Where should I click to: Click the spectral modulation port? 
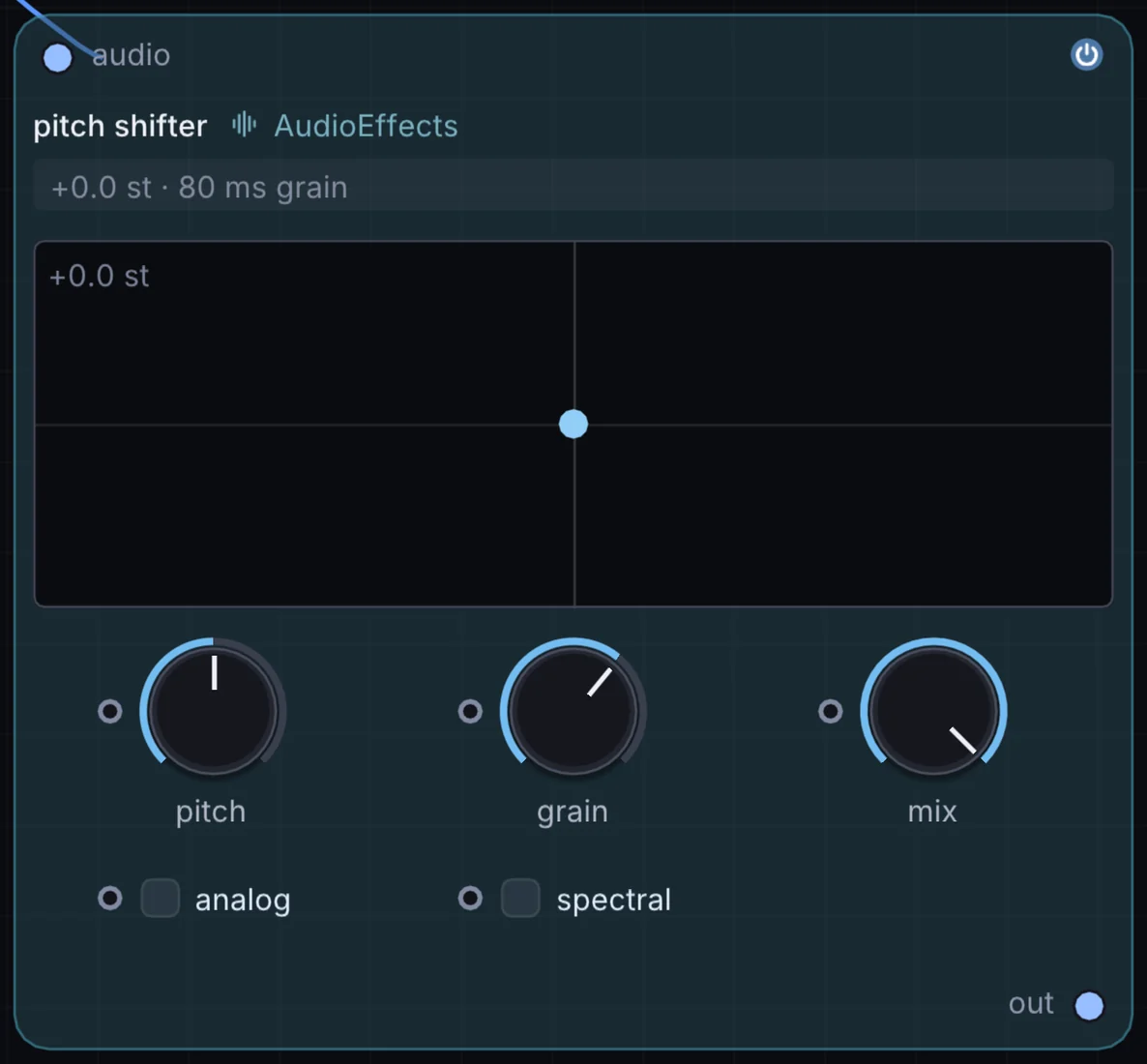470,899
